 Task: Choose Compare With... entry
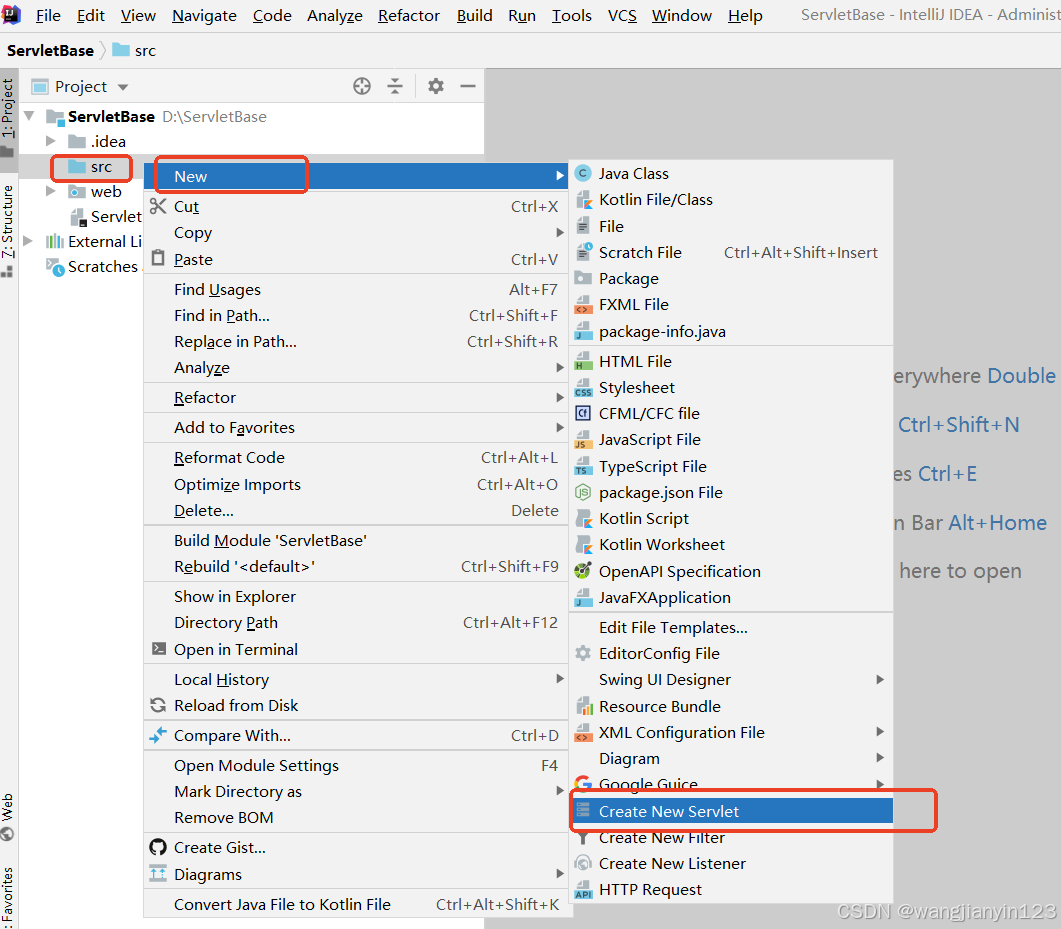tap(358, 735)
